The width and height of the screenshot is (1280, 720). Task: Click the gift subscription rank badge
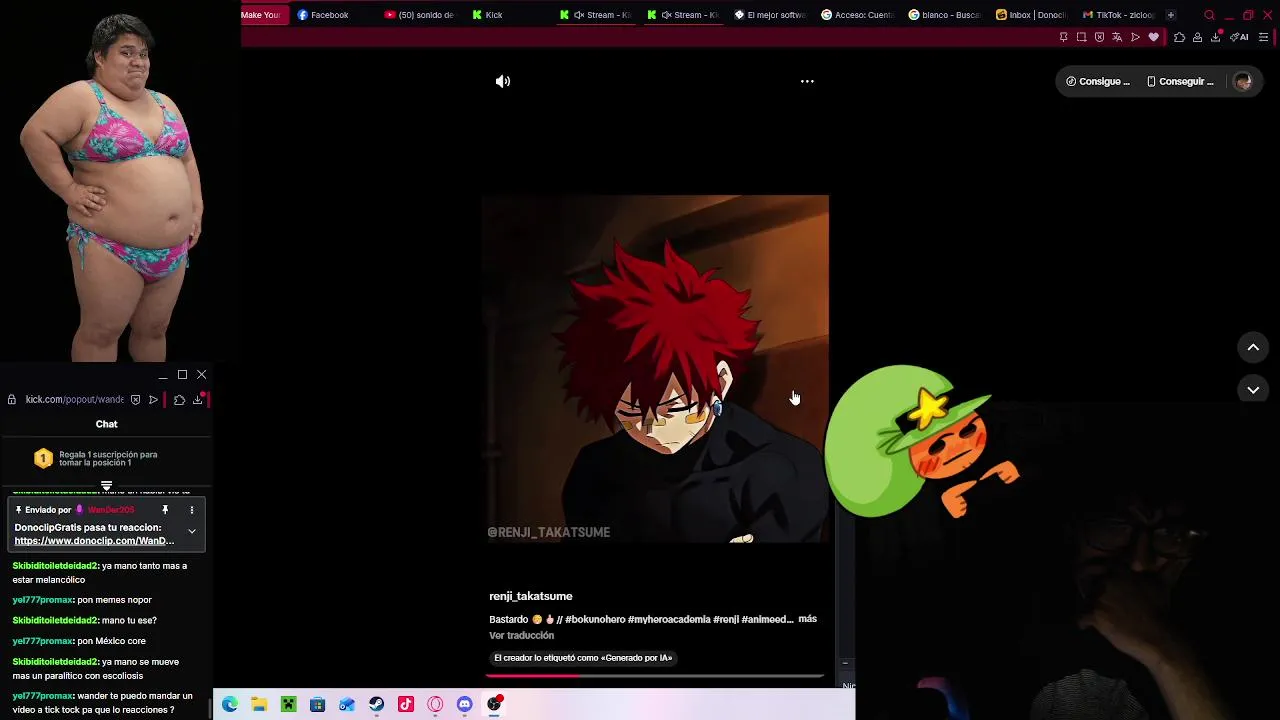click(x=43, y=458)
